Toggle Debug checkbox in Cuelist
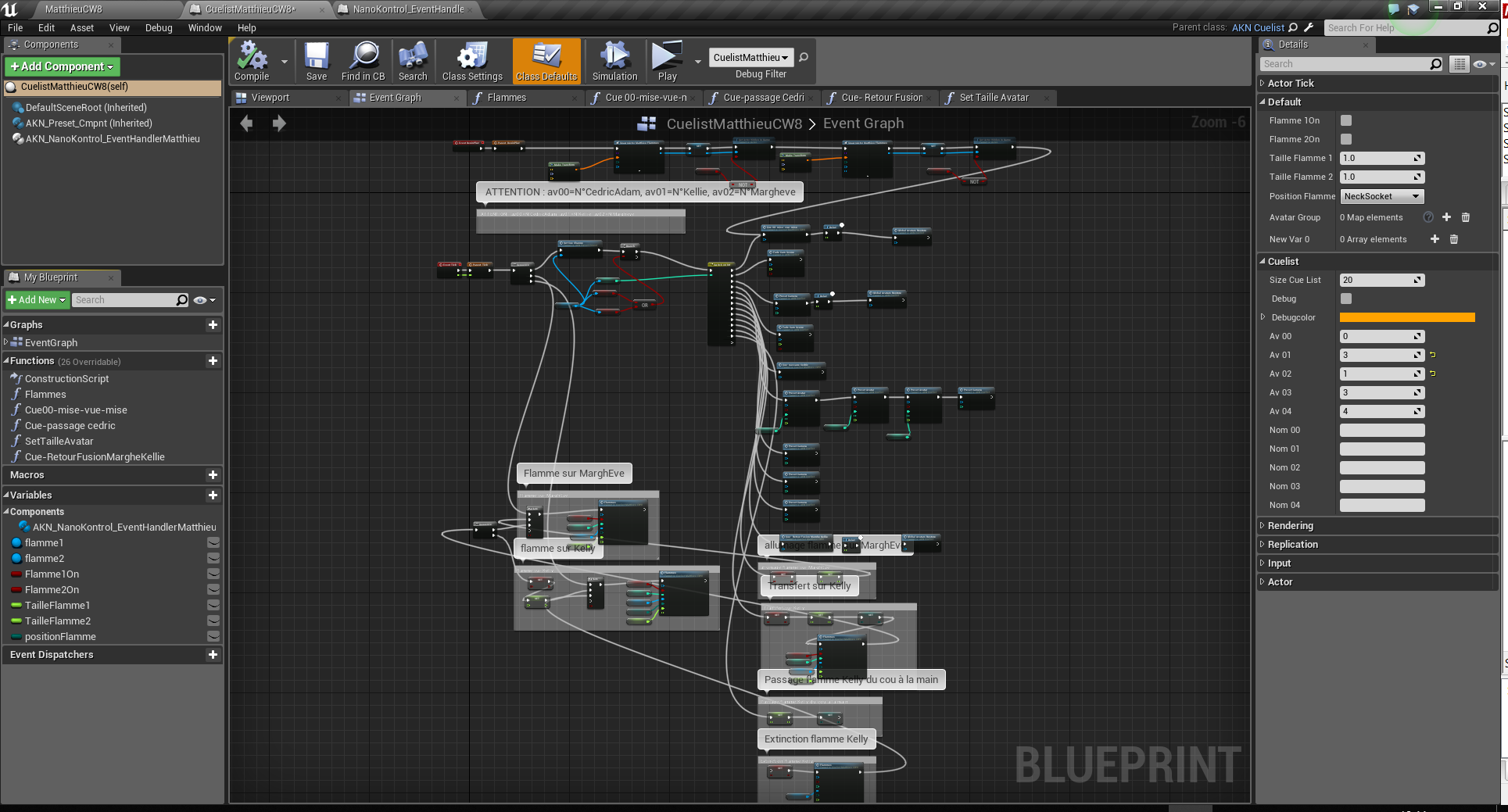The image size is (1508, 812). 1346,299
